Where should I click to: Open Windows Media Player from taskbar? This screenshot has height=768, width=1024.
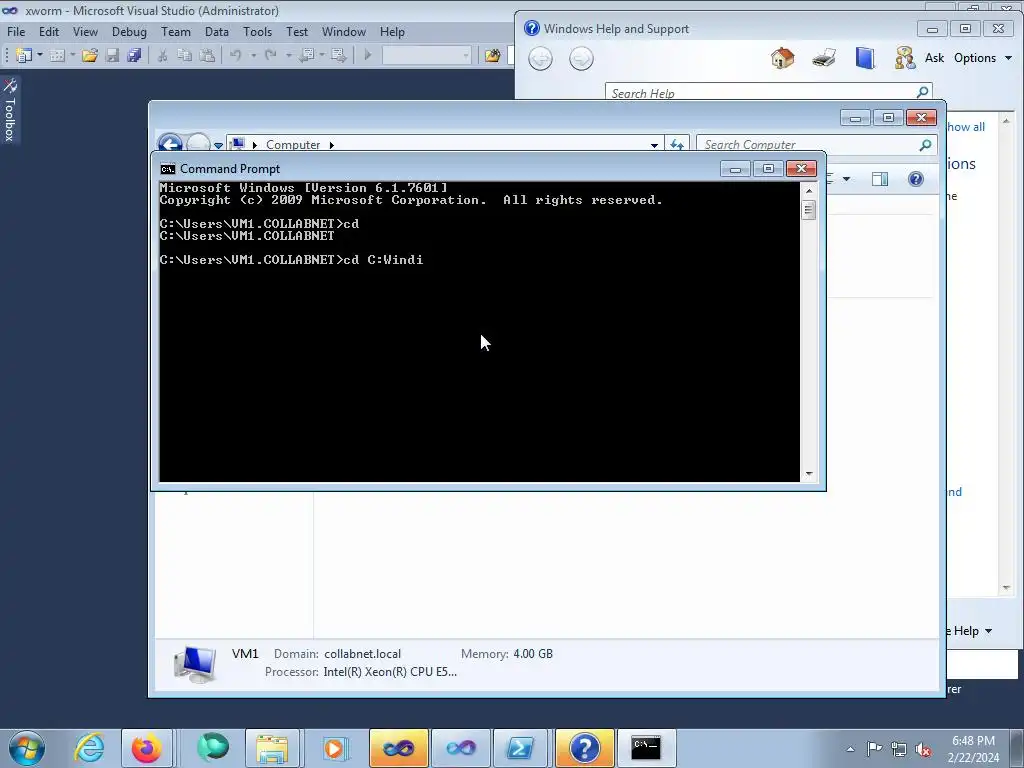pos(334,748)
